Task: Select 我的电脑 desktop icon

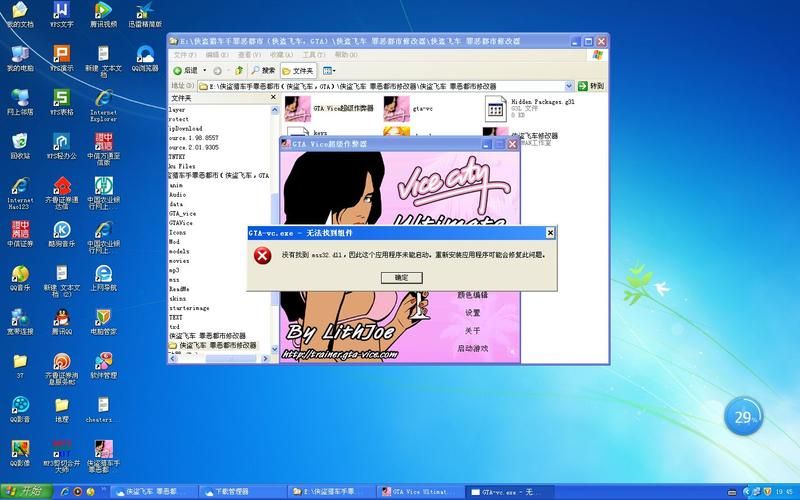Action: pyautogui.click(x=20, y=58)
